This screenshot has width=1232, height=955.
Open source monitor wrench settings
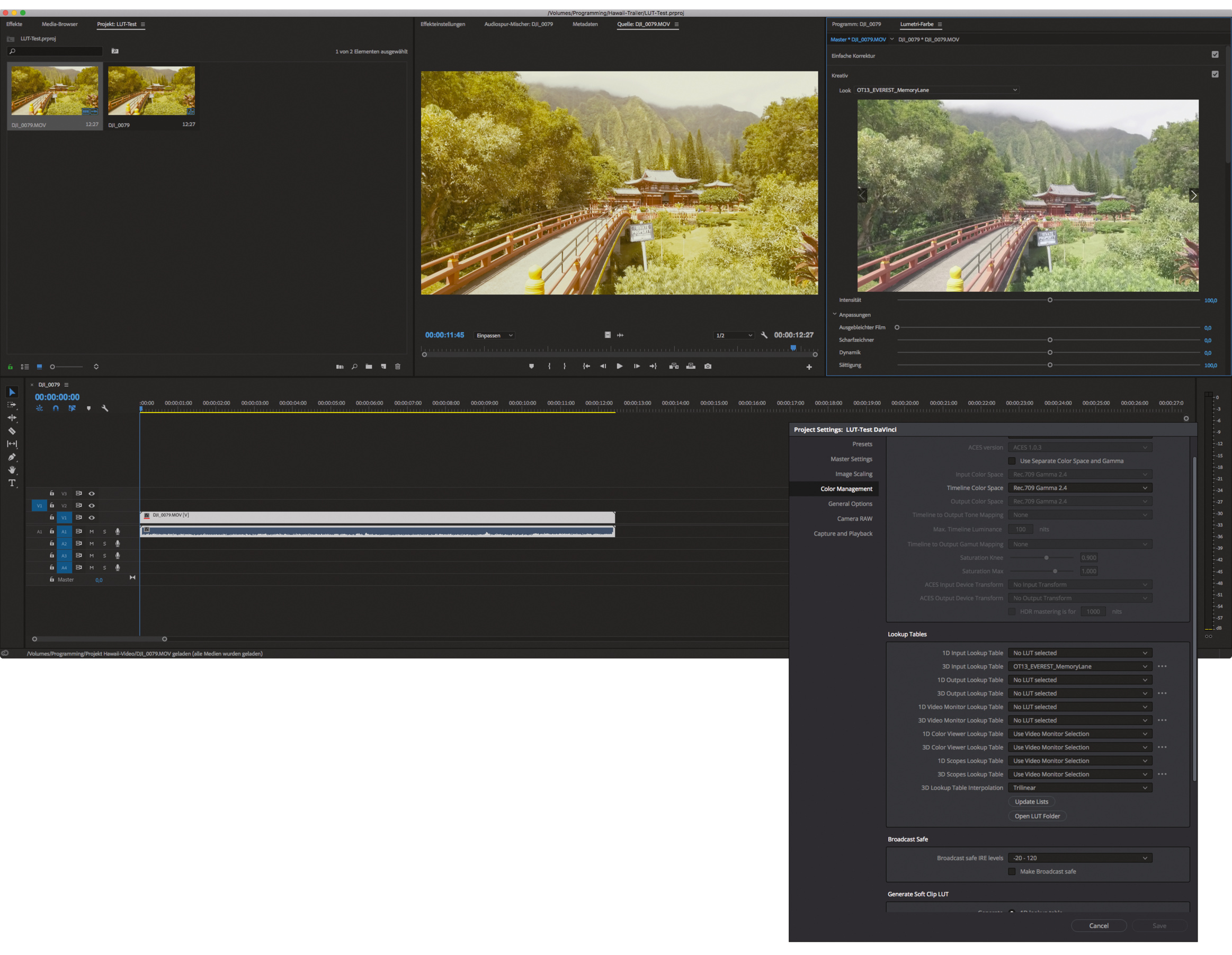pos(764,335)
